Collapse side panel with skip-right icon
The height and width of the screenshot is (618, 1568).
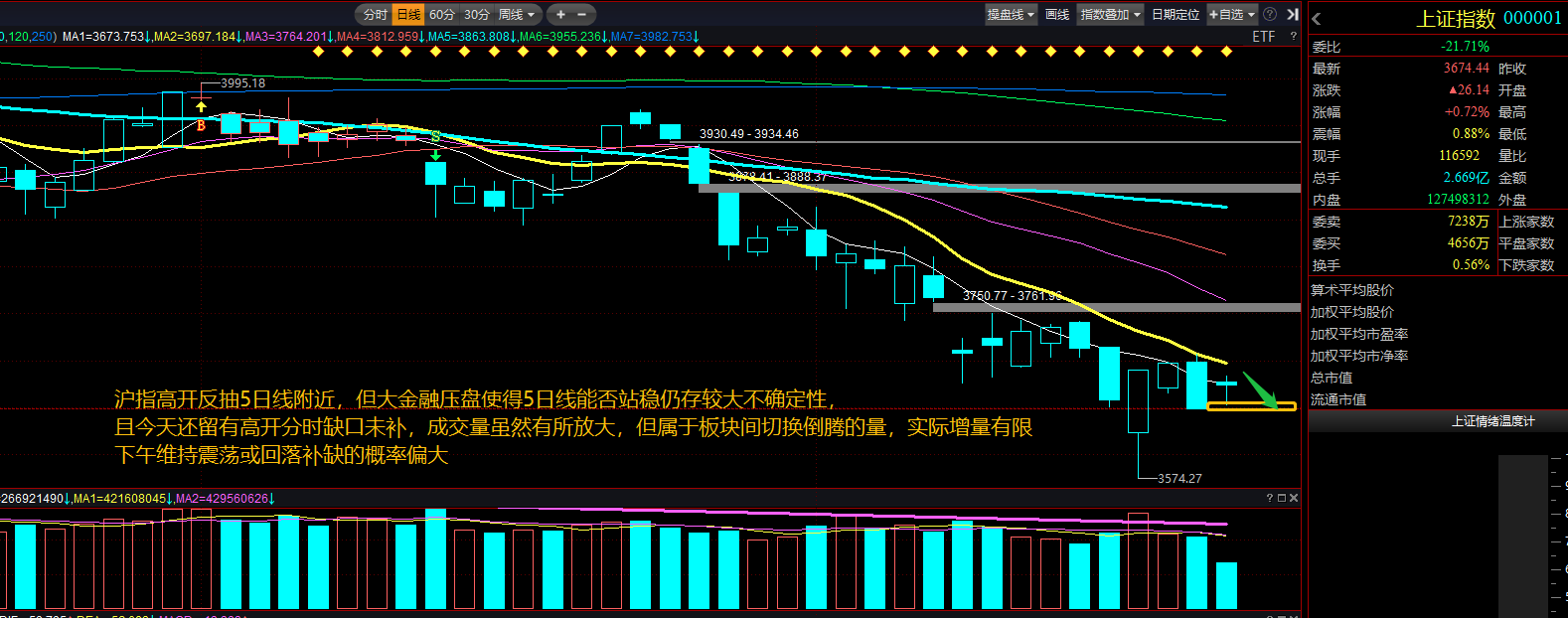click(x=1292, y=15)
